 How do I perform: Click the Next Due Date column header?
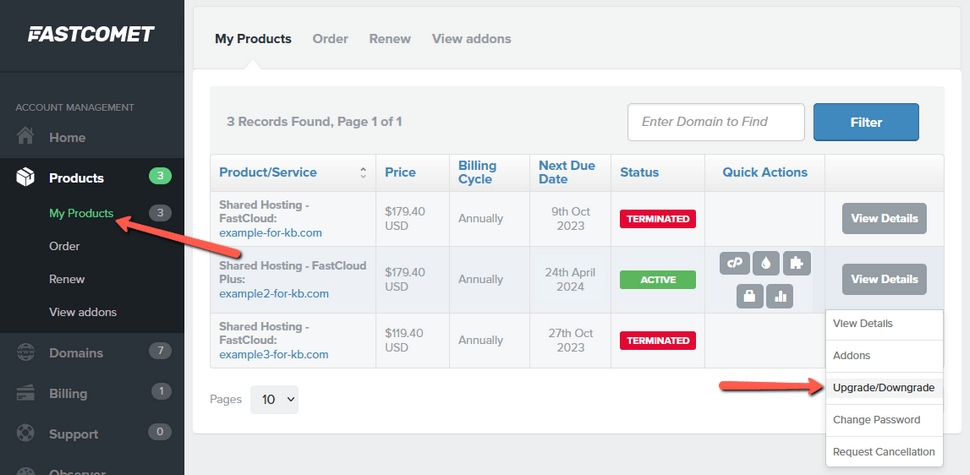point(567,173)
